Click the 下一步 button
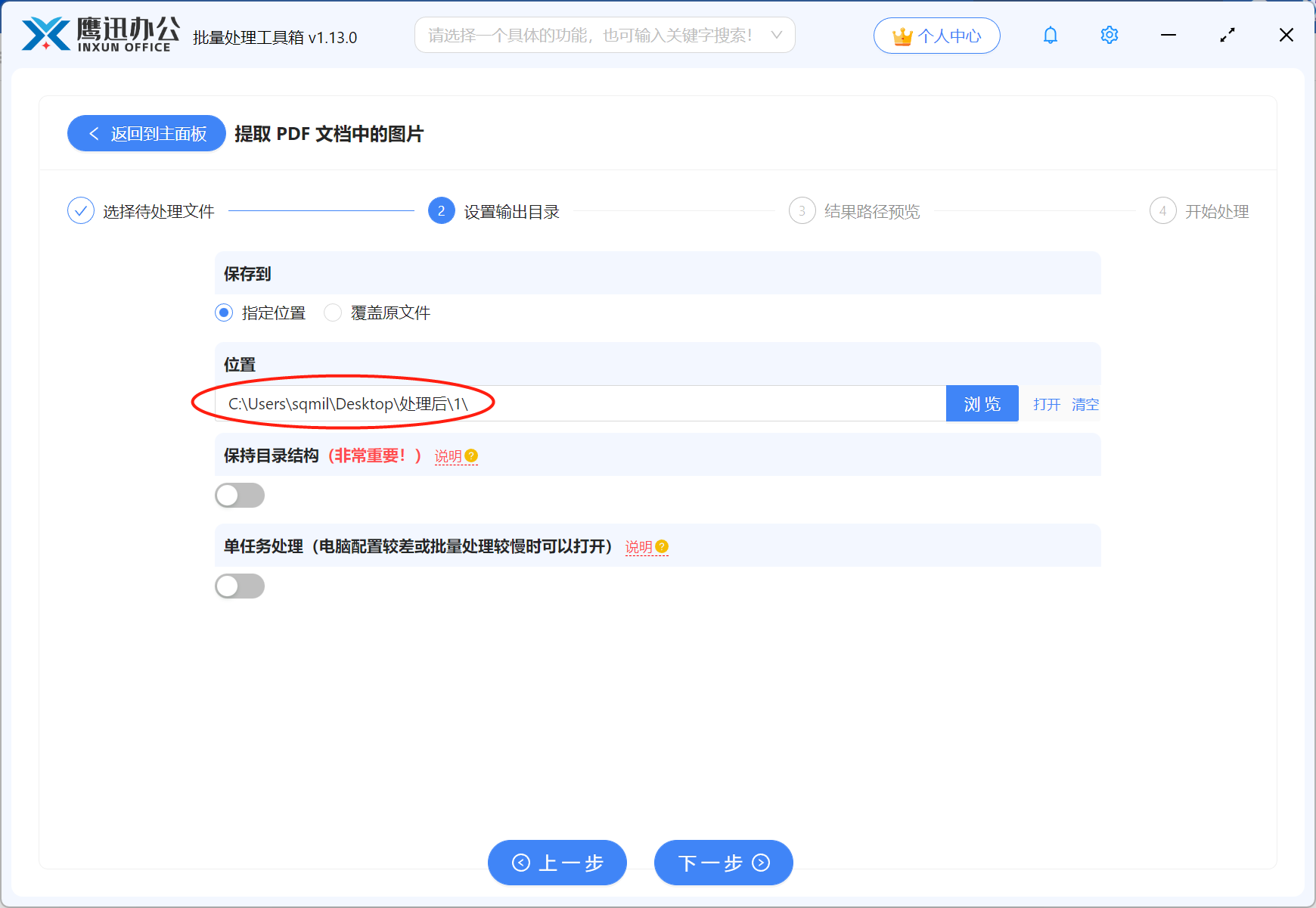This screenshot has height=908, width=1316. [x=722, y=863]
